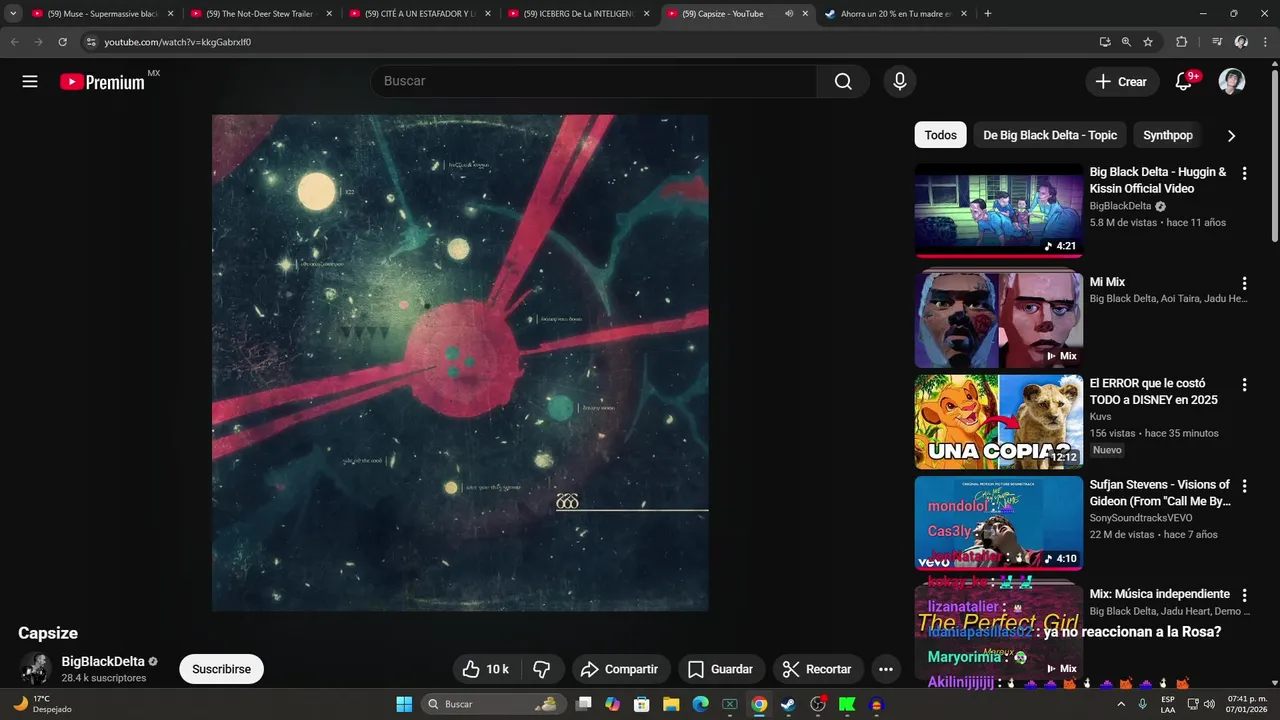
Task: Reload the page in Chrome
Action: [62, 42]
